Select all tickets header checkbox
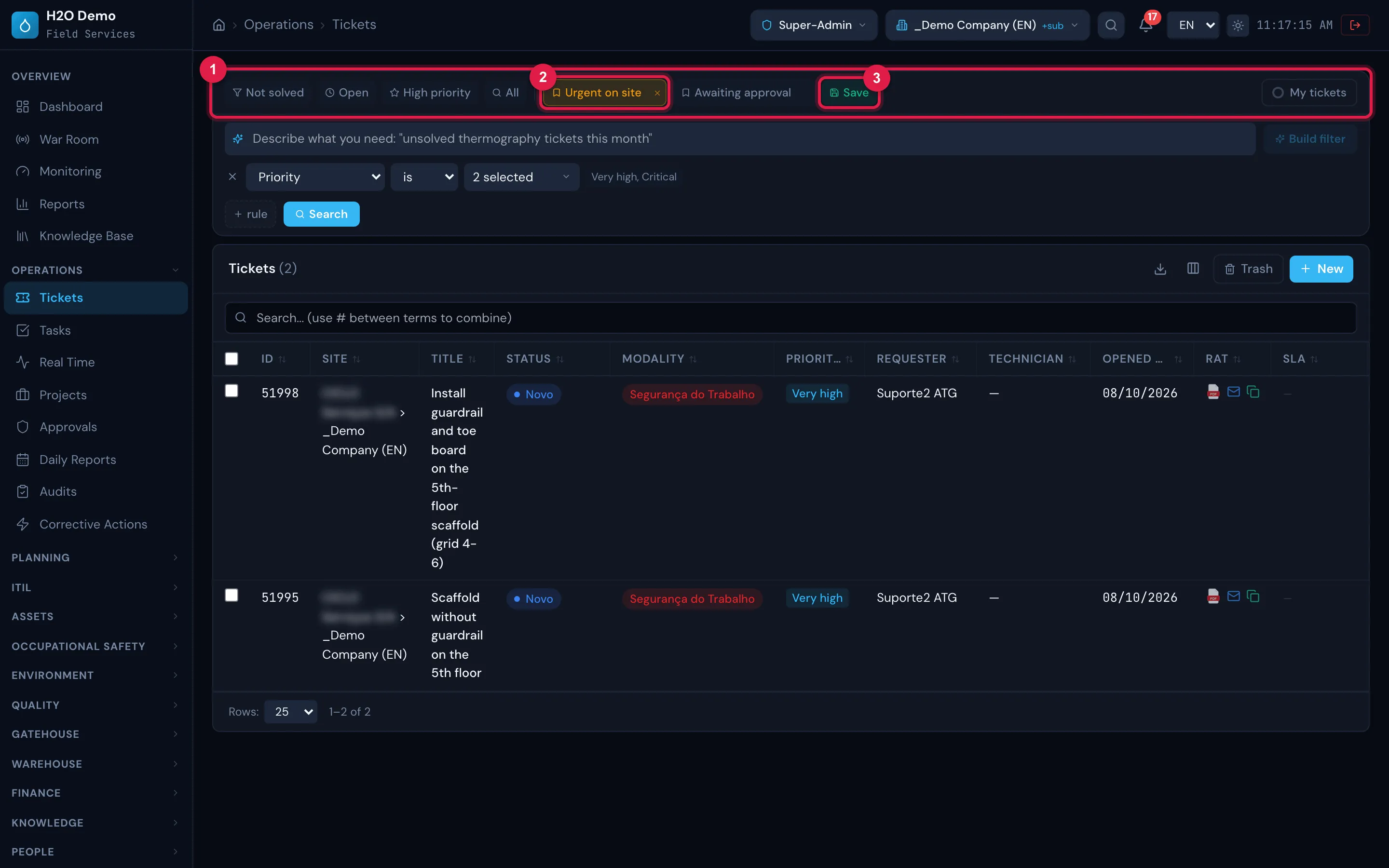The image size is (1389, 868). [231, 359]
